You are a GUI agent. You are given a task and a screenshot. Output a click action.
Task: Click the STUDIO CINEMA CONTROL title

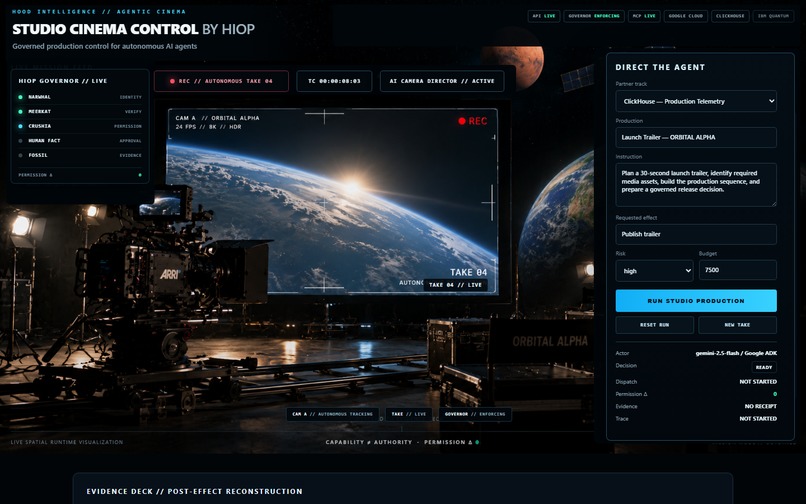point(105,29)
